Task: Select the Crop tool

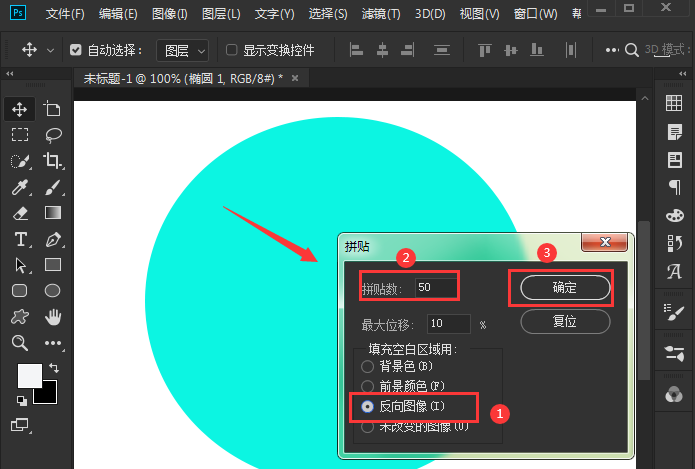Action: tap(53, 160)
